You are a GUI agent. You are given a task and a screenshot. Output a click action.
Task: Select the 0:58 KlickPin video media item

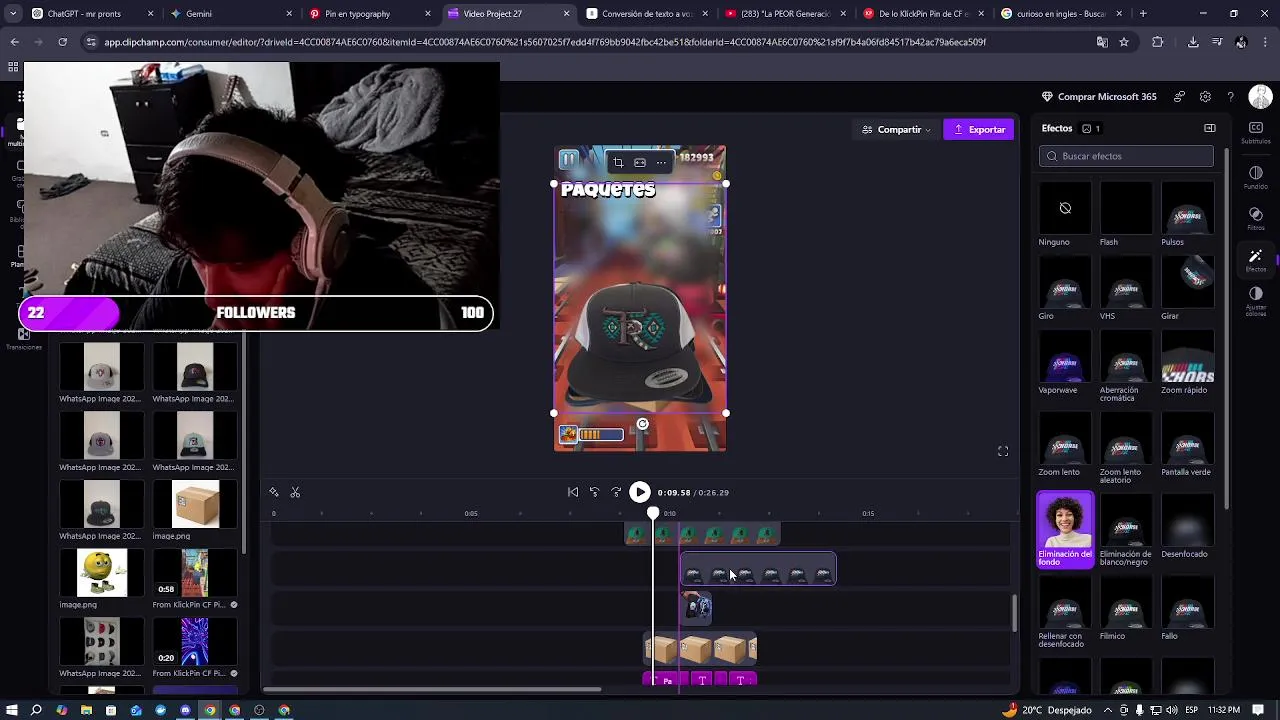point(195,573)
